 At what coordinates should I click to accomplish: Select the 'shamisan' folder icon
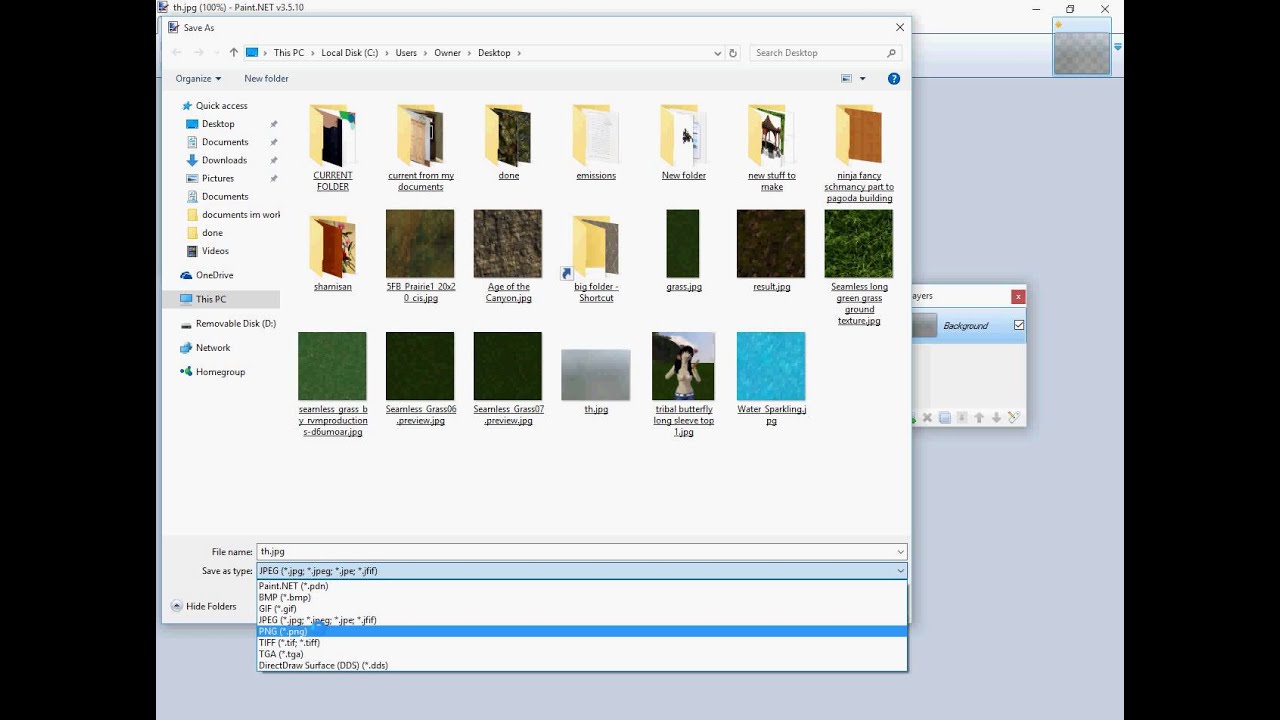[332, 247]
